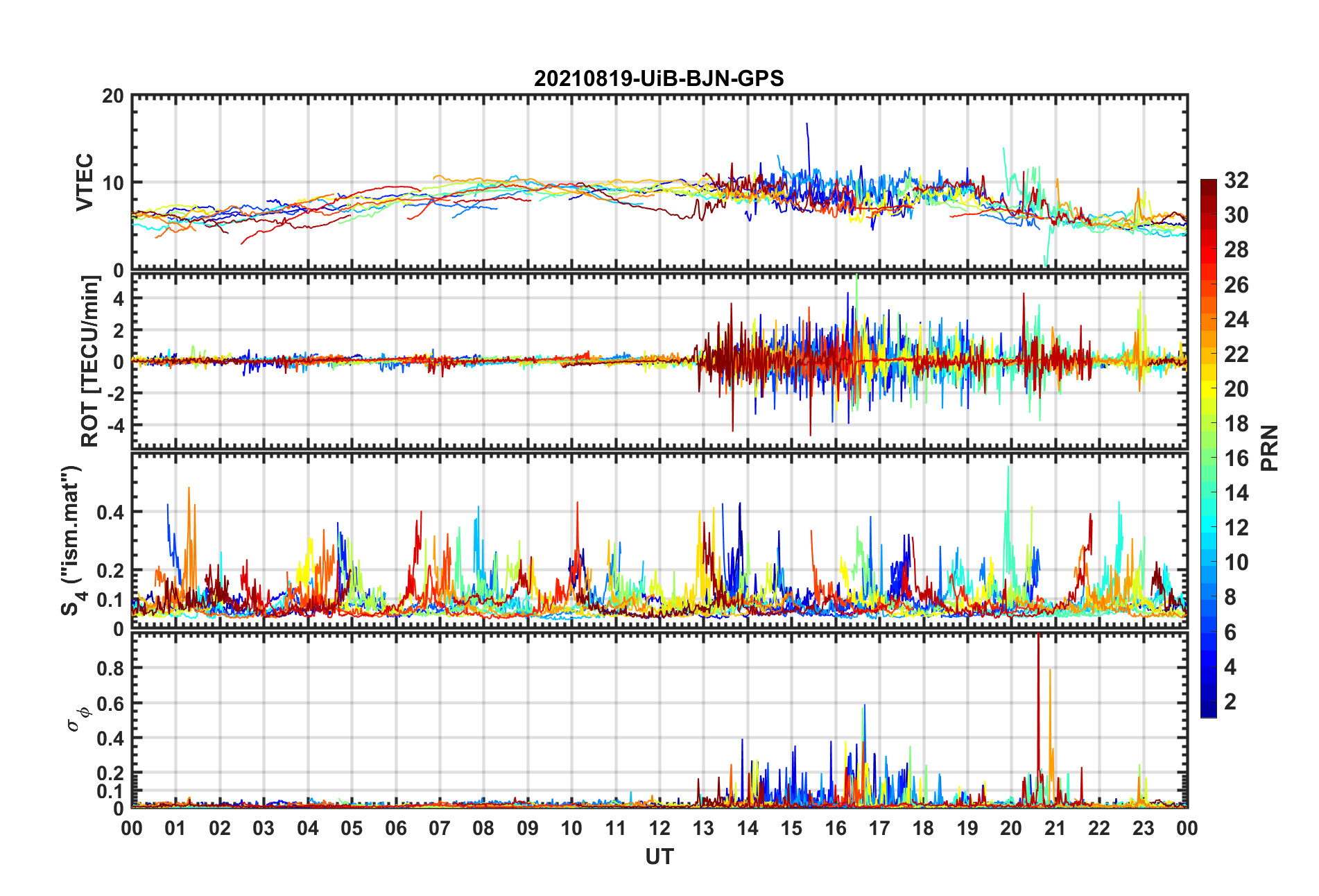Click the 09 hour tick on the UT axis

coord(528,828)
